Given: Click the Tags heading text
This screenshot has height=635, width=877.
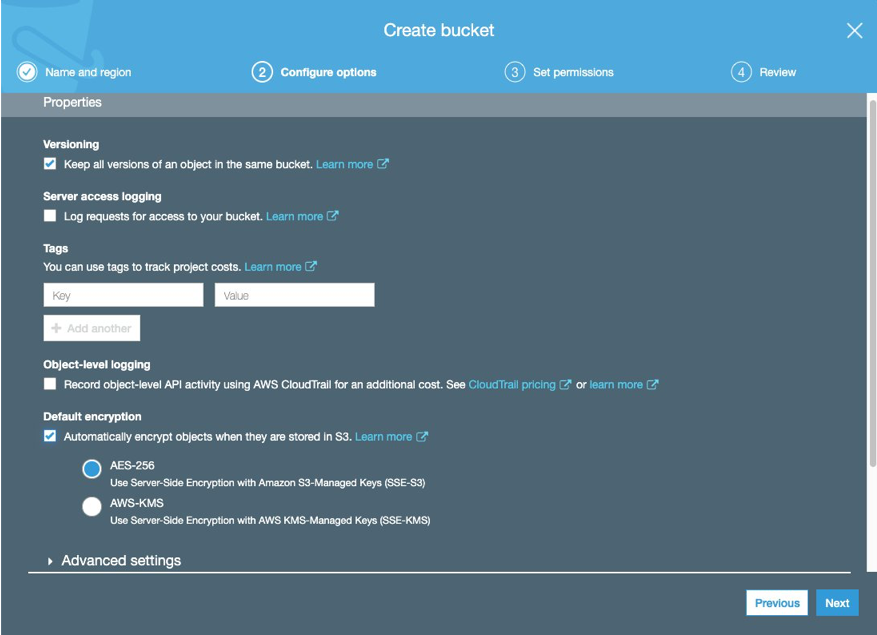Looking at the screenshot, I should [56, 248].
